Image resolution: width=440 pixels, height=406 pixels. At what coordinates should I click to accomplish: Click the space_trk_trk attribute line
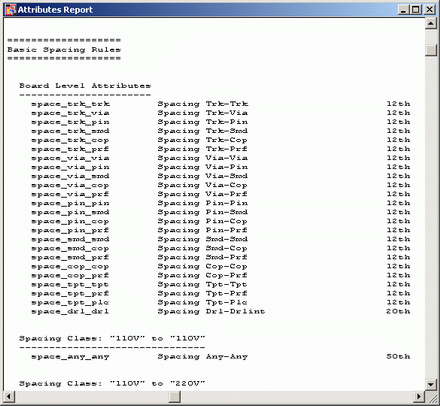click(220, 104)
